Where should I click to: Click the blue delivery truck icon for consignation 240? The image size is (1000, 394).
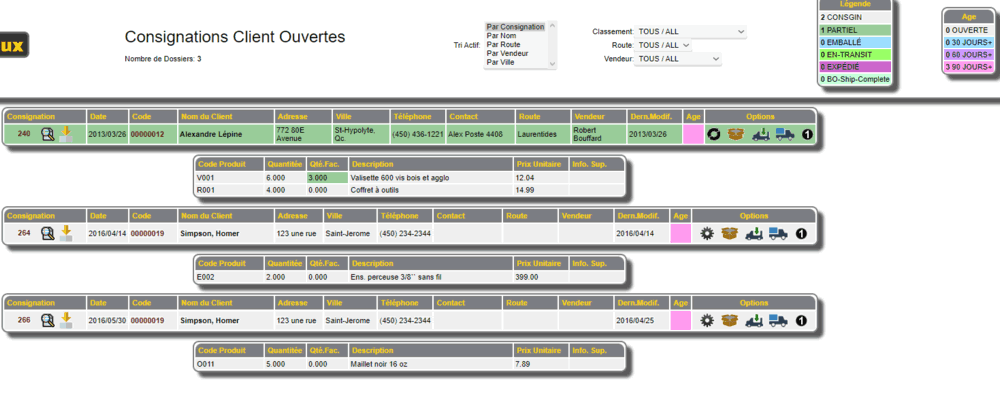point(785,135)
